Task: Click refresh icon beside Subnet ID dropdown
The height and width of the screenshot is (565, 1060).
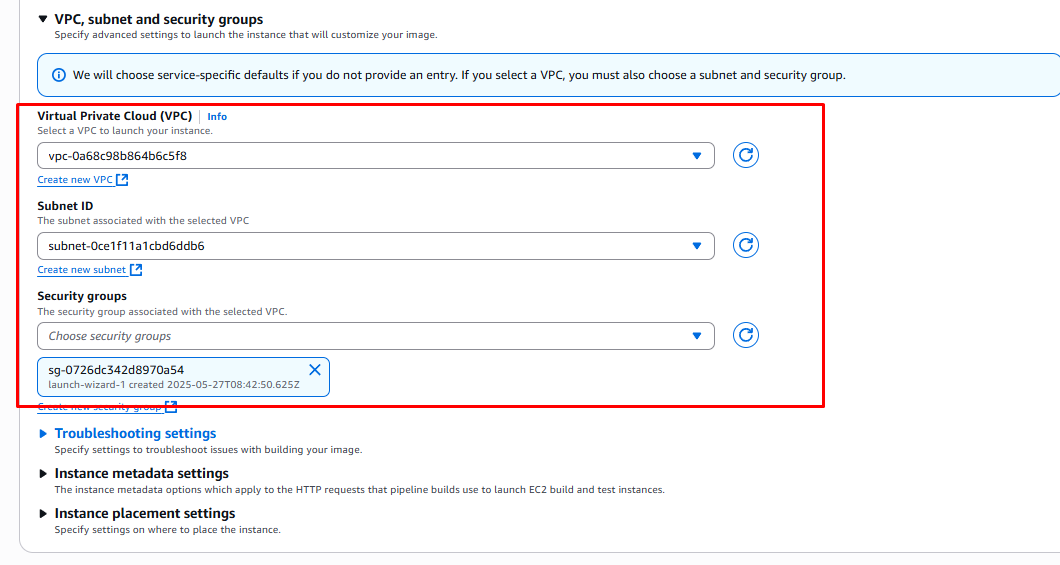Action: click(745, 245)
